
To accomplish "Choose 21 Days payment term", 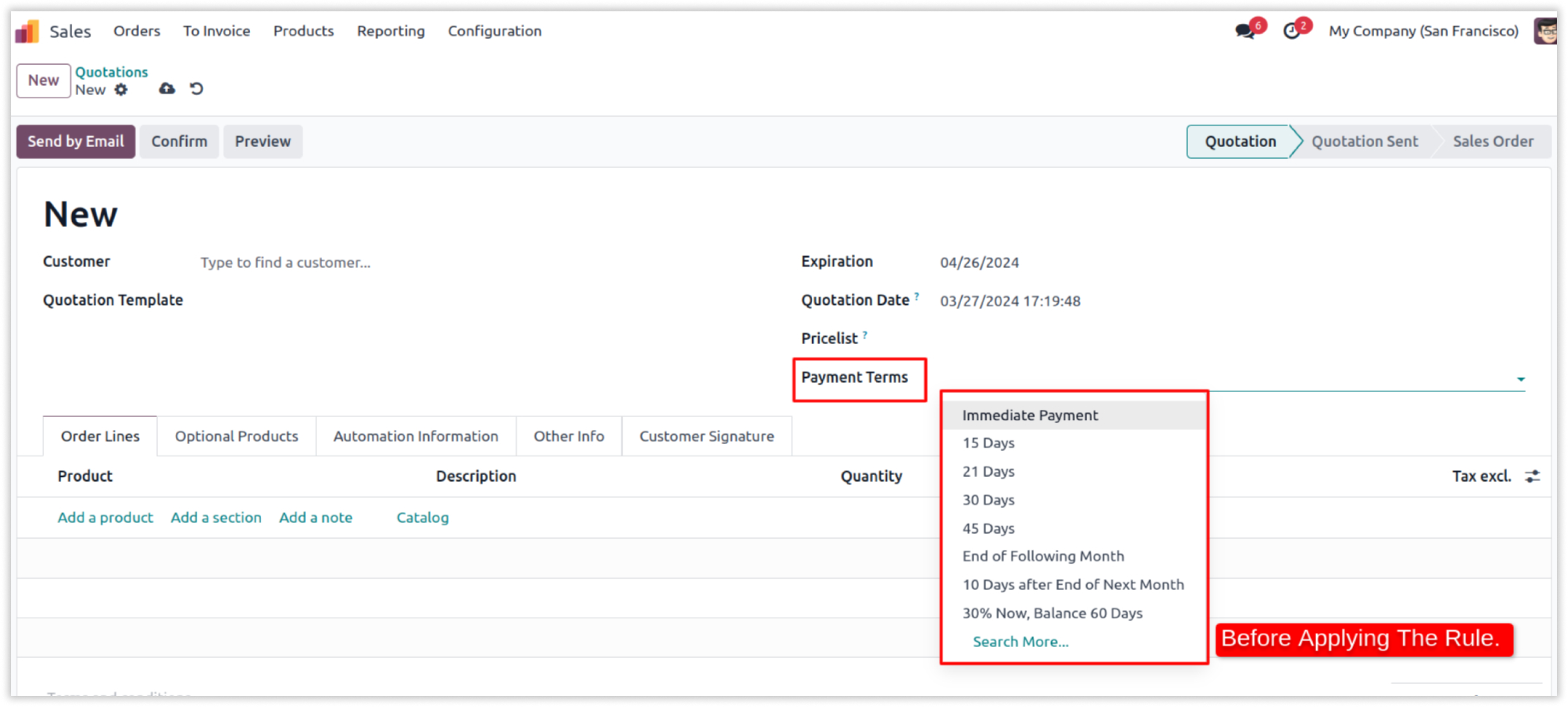I will tap(1074, 471).
